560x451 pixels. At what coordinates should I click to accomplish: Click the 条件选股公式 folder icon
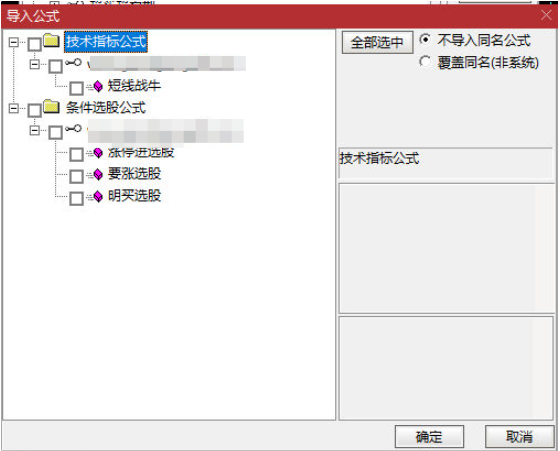(51, 106)
